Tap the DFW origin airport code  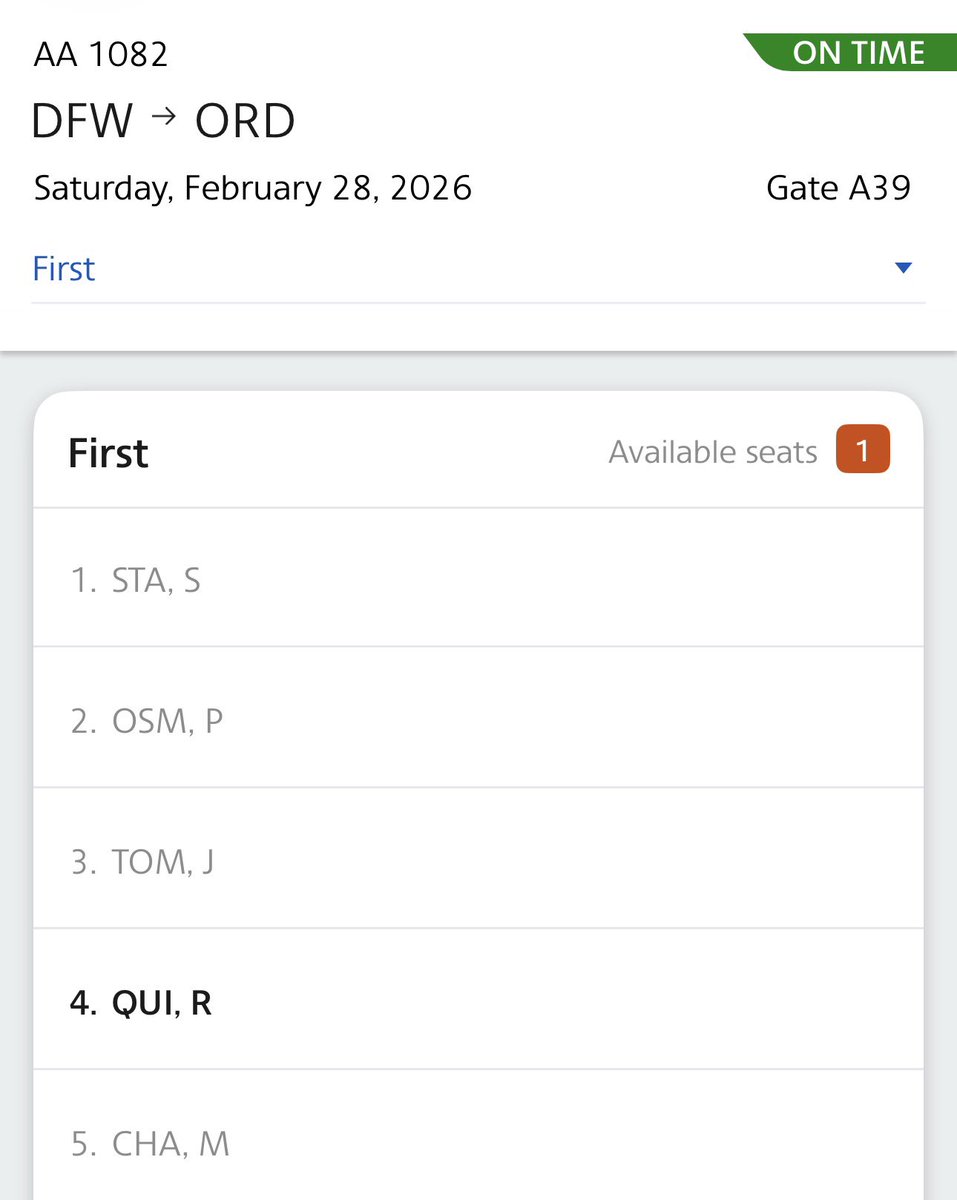83,121
